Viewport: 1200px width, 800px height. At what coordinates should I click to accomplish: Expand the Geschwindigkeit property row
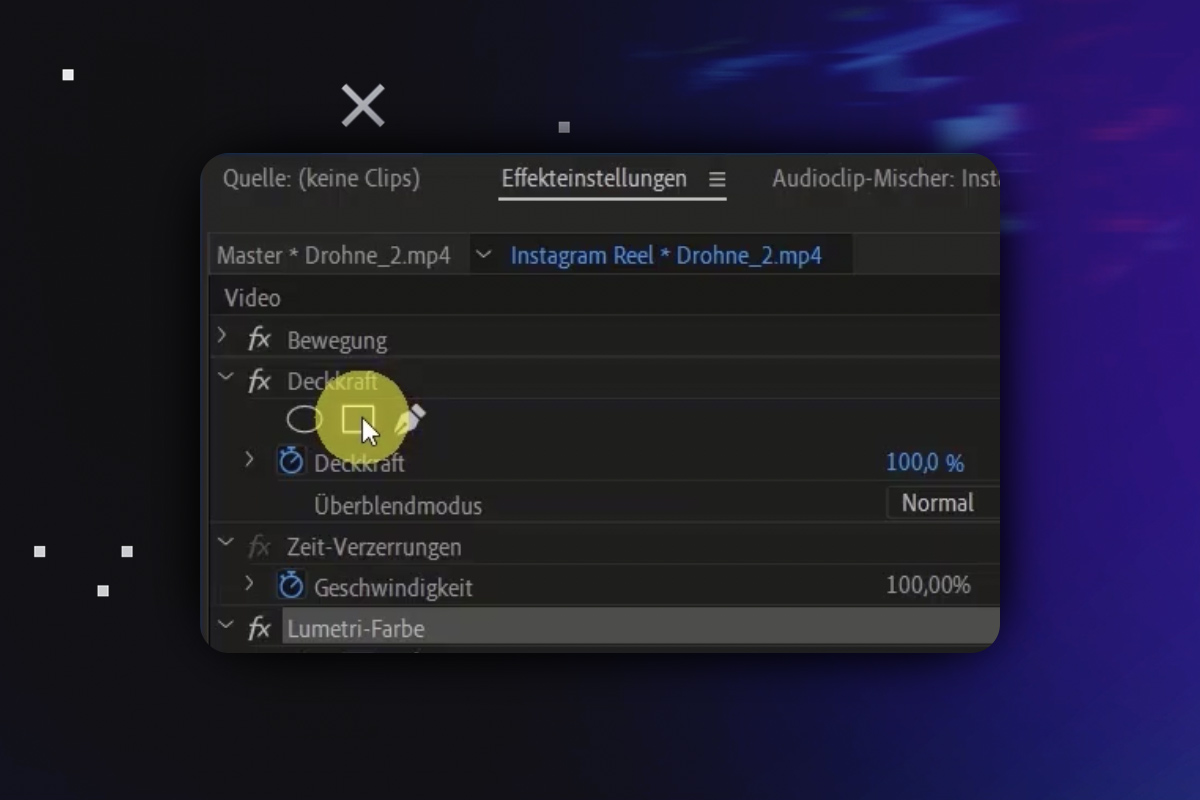(x=250, y=582)
